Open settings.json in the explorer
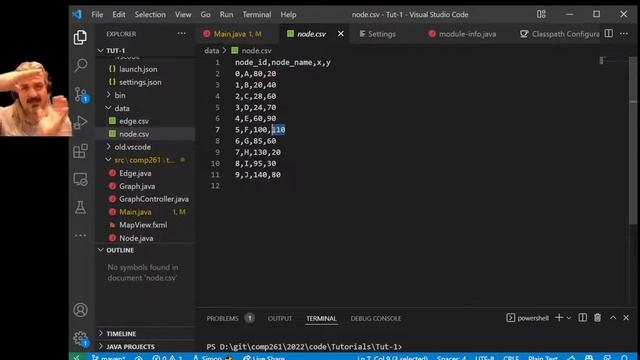This screenshot has height=360, width=640. click(145, 82)
